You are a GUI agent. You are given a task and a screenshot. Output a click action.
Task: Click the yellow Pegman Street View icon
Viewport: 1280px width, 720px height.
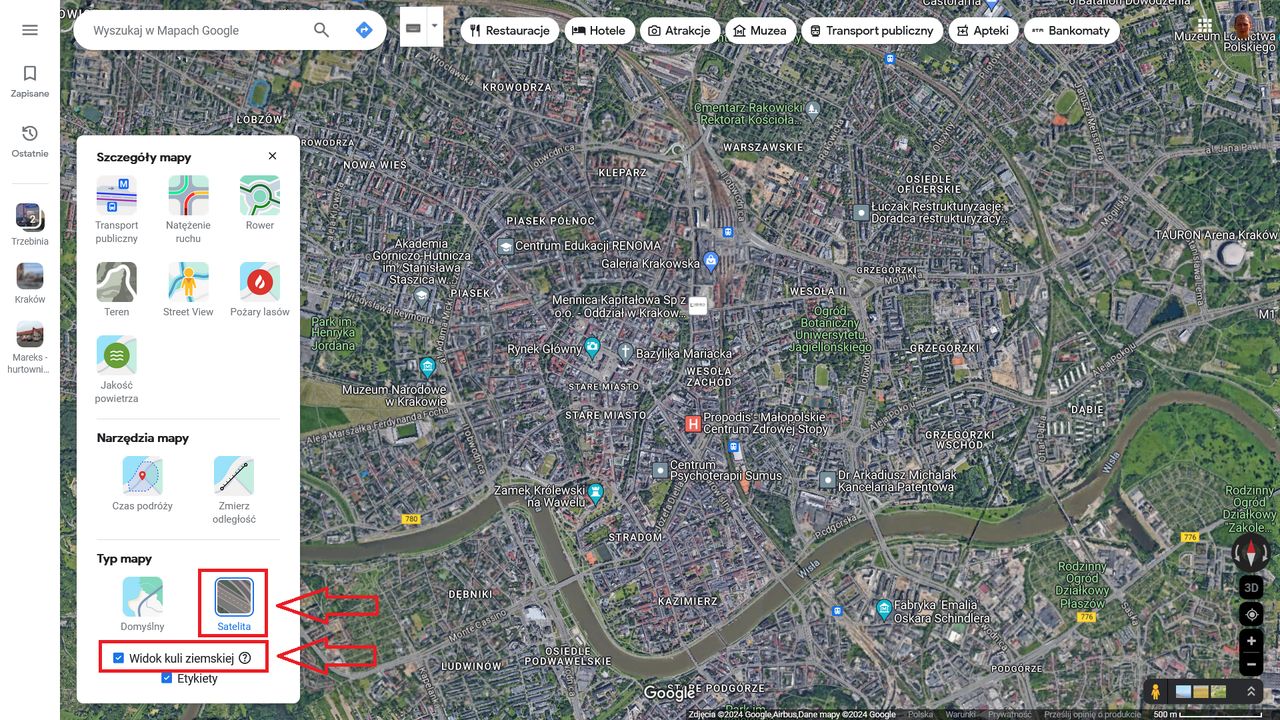1156,691
